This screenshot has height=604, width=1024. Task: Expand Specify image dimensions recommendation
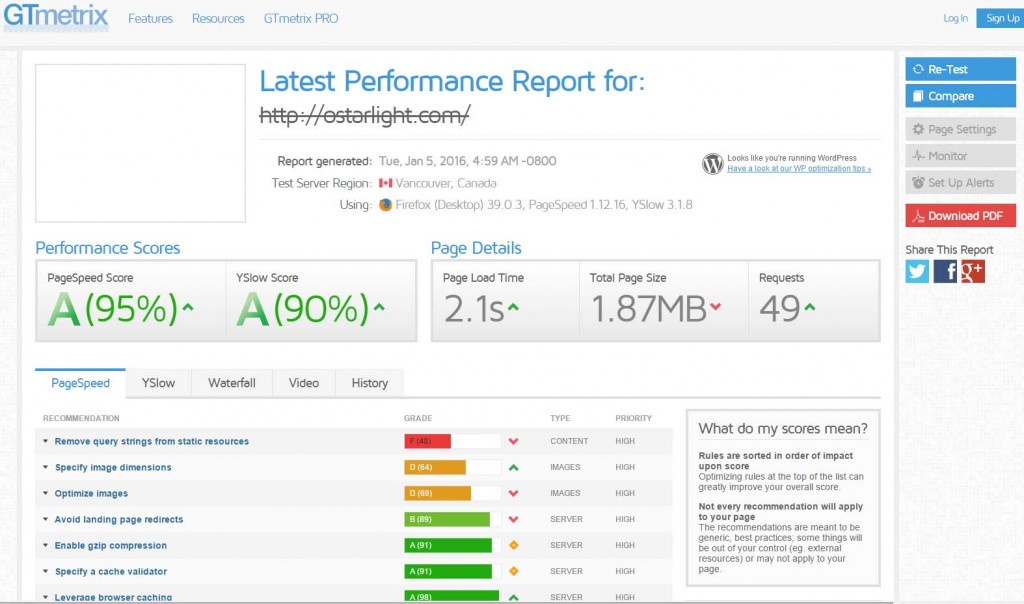tap(45, 468)
